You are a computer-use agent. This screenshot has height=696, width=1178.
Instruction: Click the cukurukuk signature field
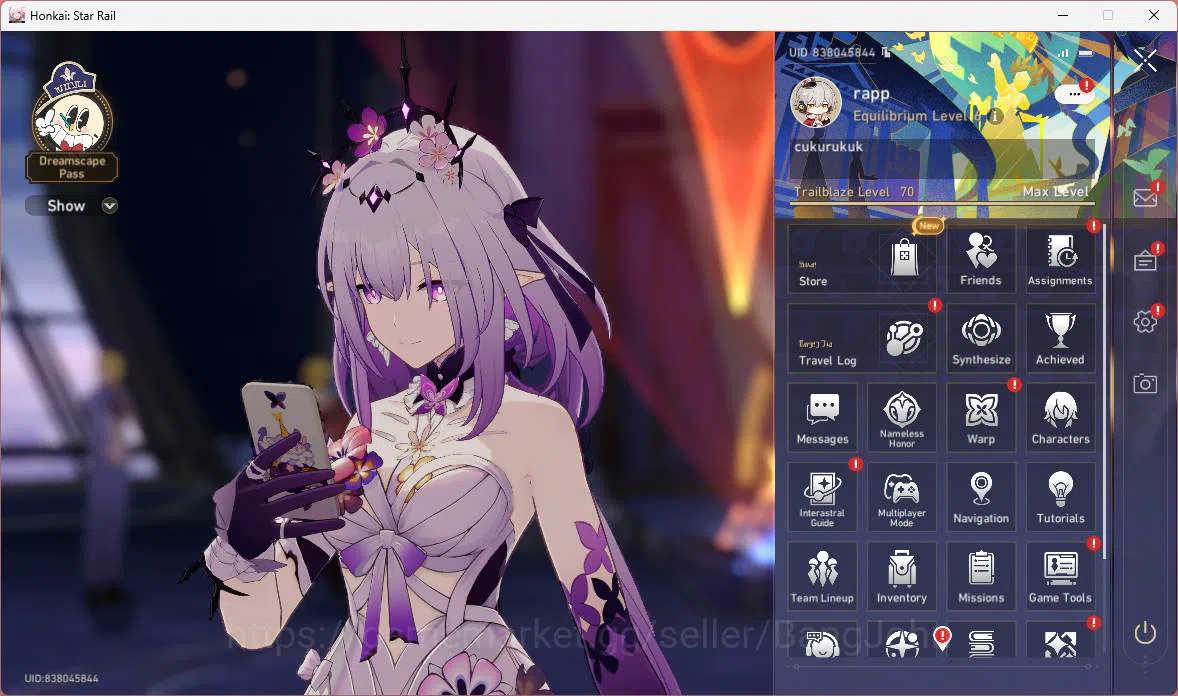click(x=941, y=159)
